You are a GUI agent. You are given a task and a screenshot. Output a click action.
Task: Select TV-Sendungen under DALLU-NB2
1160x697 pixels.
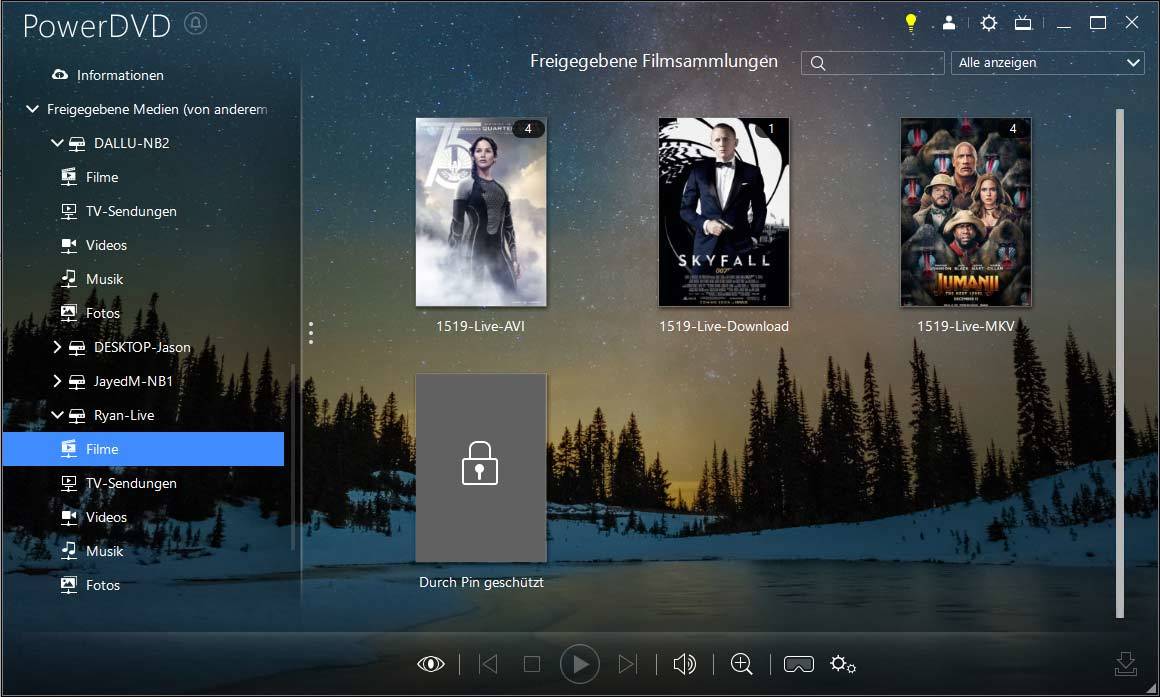tap(131, 211)
